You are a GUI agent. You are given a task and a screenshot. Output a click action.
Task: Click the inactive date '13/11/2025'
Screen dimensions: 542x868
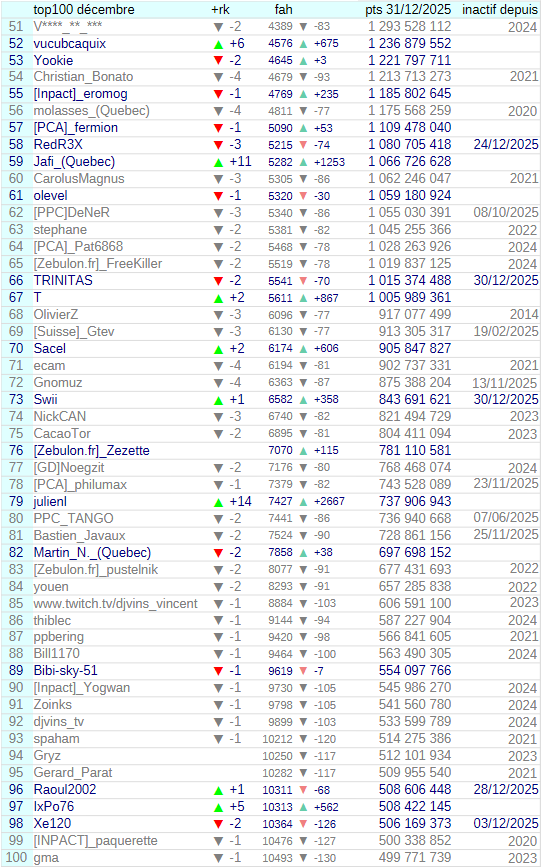[505, 383]
